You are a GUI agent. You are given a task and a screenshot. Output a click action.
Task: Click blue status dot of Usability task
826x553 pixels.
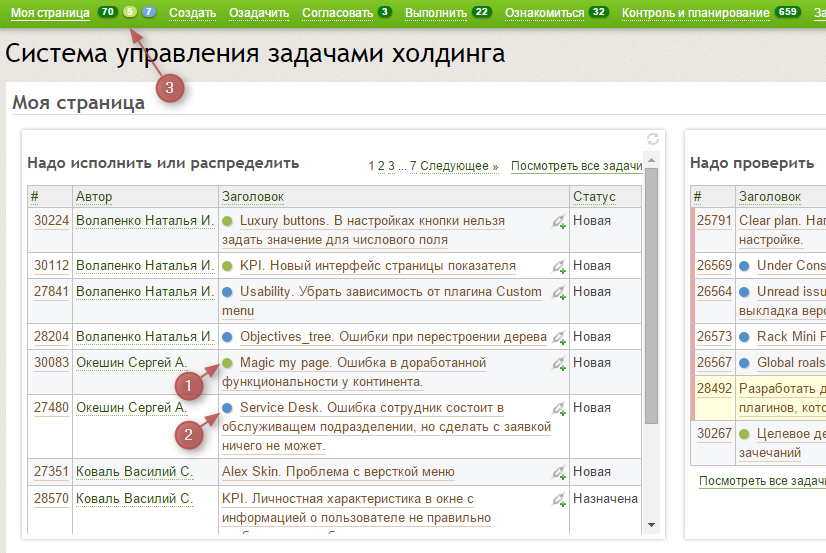(228, 292)
